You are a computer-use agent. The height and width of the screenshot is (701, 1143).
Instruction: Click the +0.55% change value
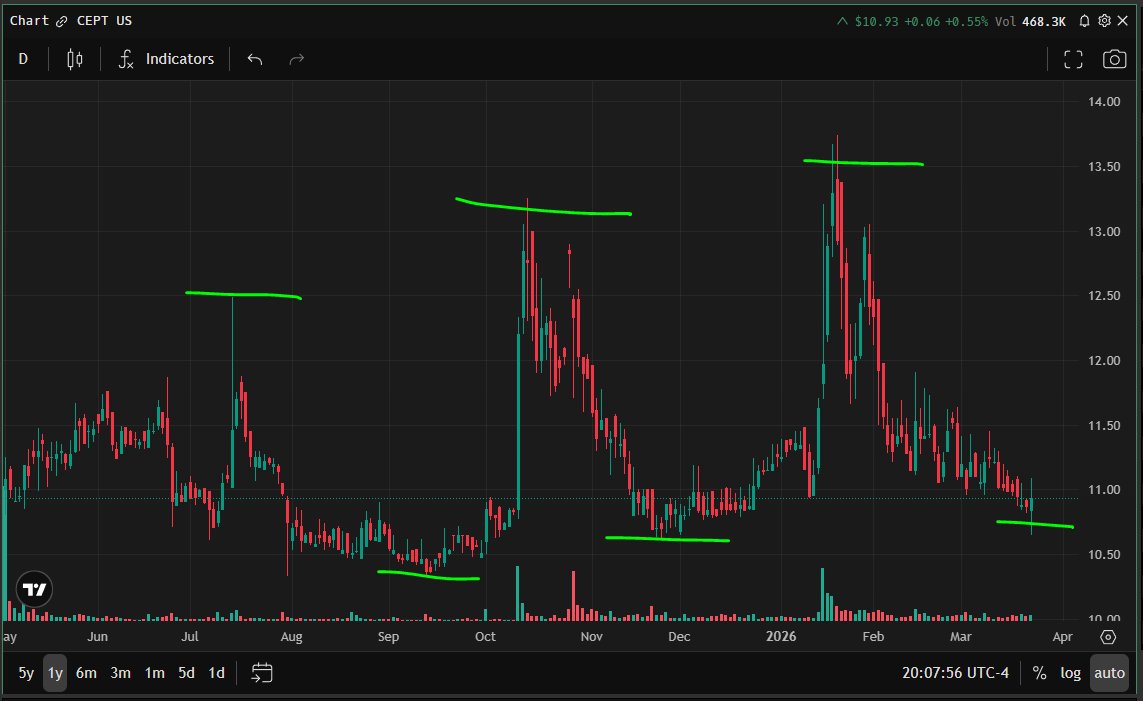click(967, 21)
